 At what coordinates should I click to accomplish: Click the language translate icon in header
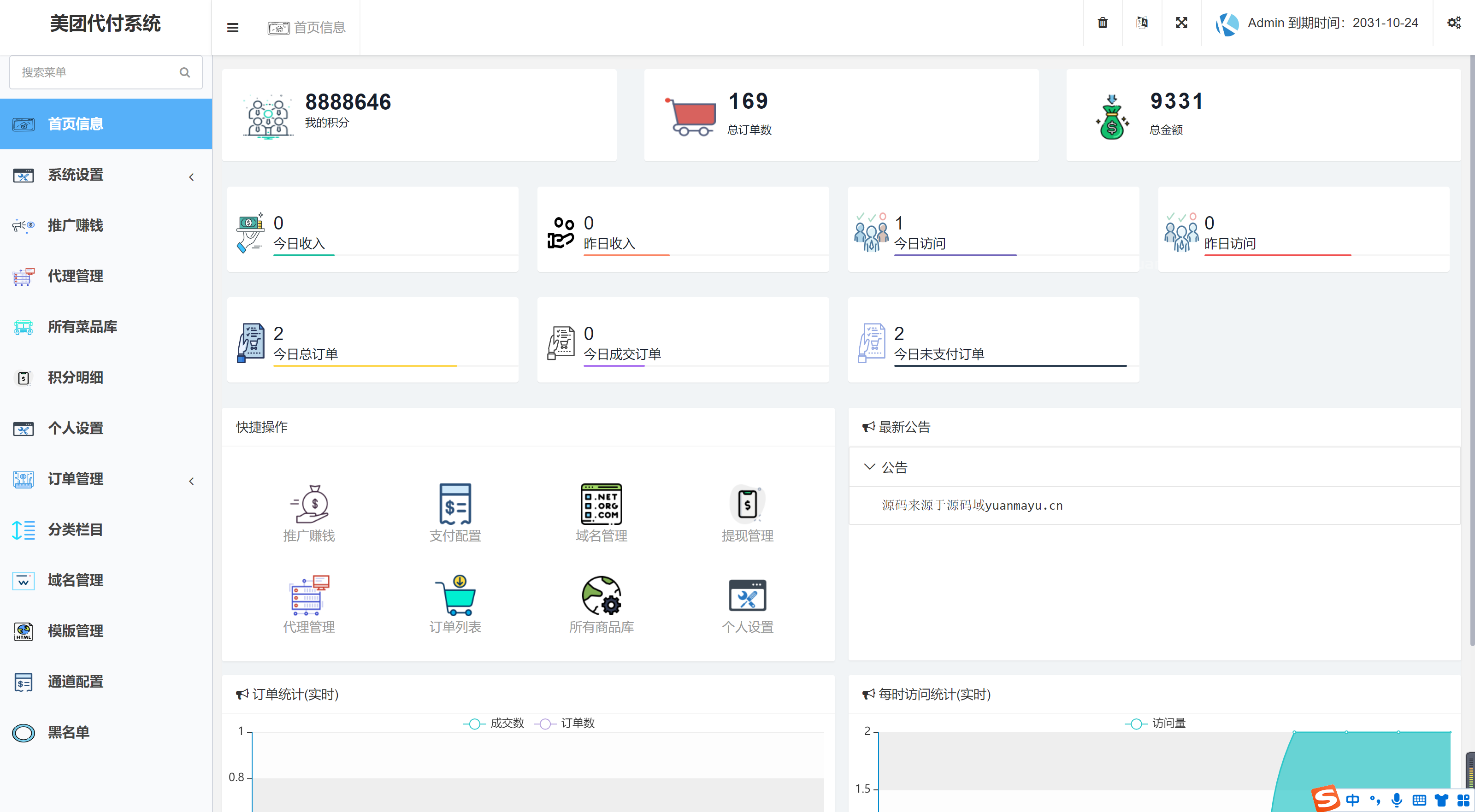[x=1142, y=23]
